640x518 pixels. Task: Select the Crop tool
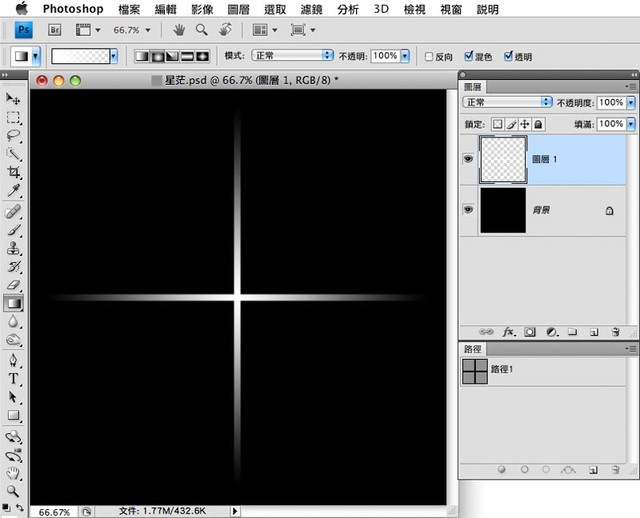coord(13,172)
